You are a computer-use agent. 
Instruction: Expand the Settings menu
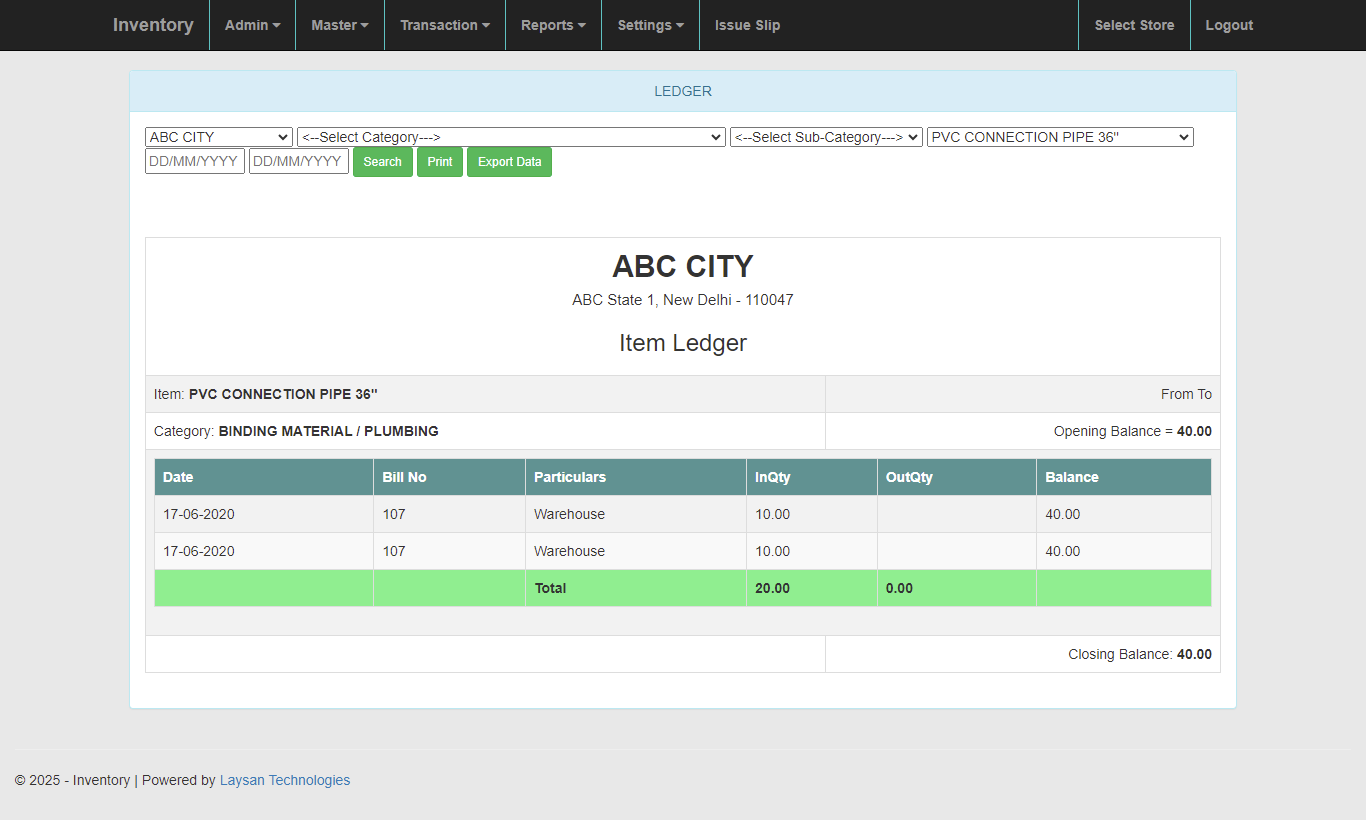[x=650, y=25]
